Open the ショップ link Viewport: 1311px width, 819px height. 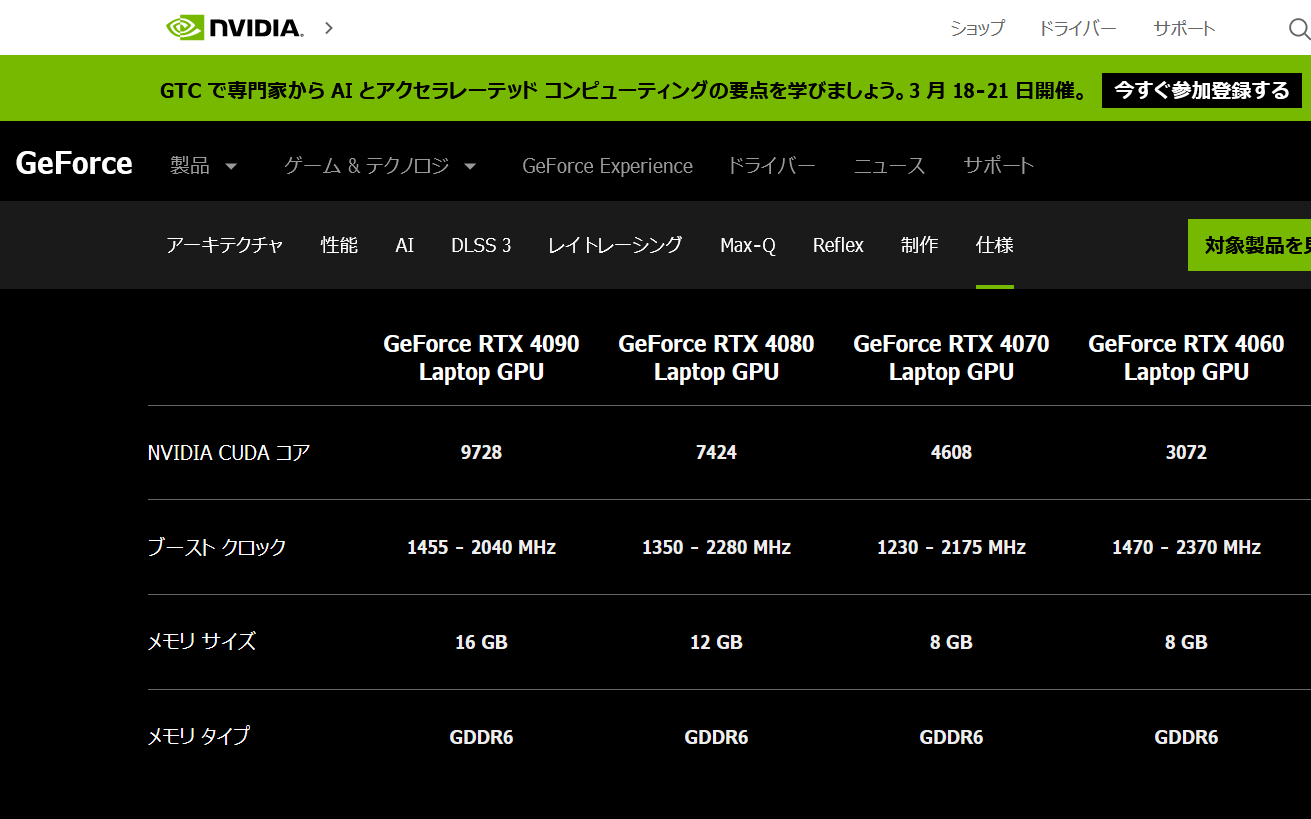click(977, 28)
